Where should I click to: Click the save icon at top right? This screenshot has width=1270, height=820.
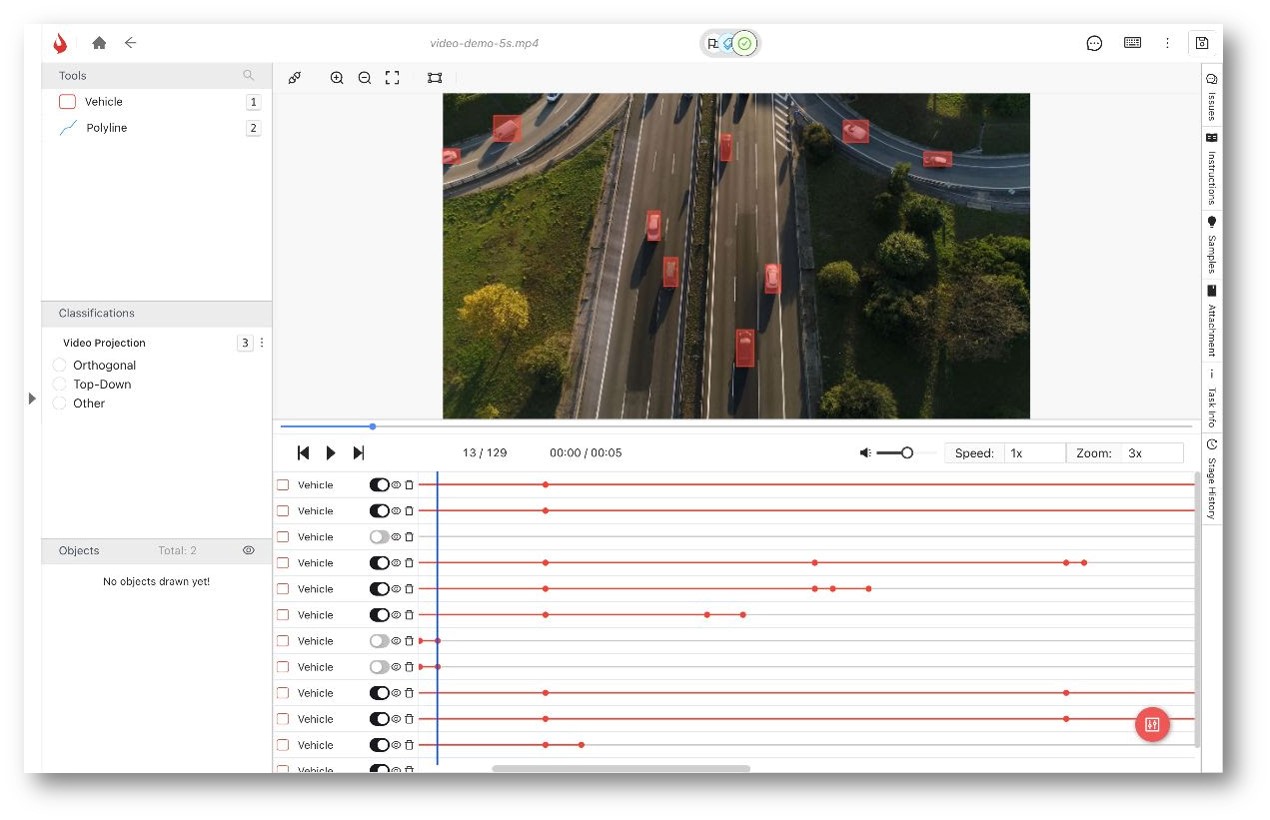point(1201,43)
